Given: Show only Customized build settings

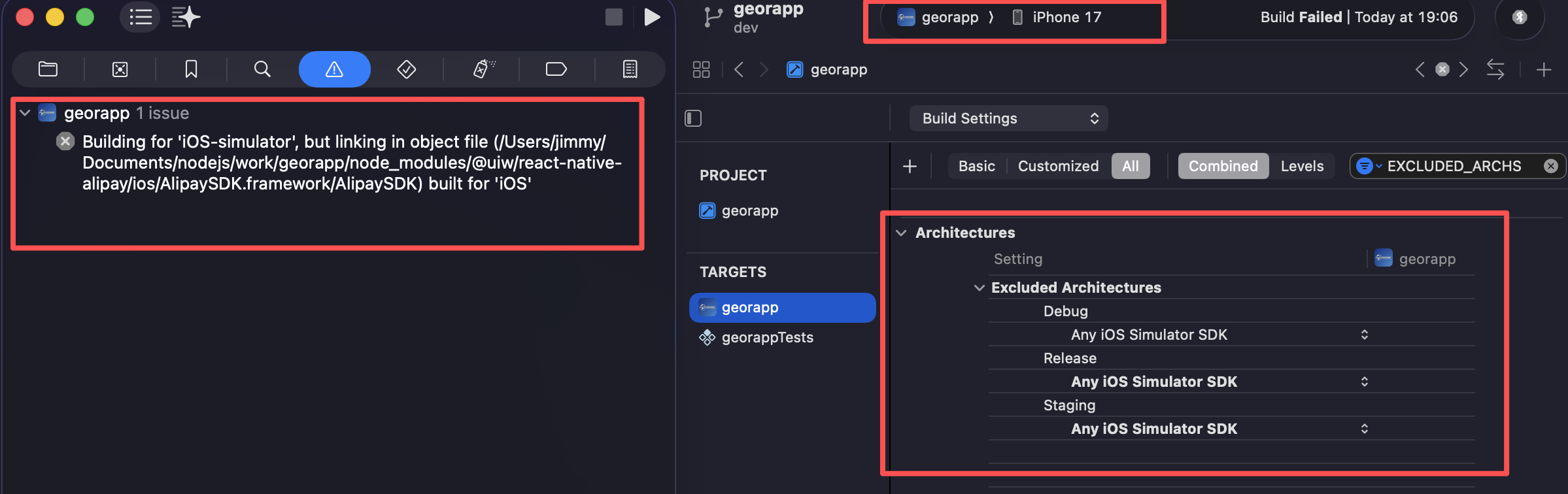Looking at the screenshot, I should [1058, 166].
